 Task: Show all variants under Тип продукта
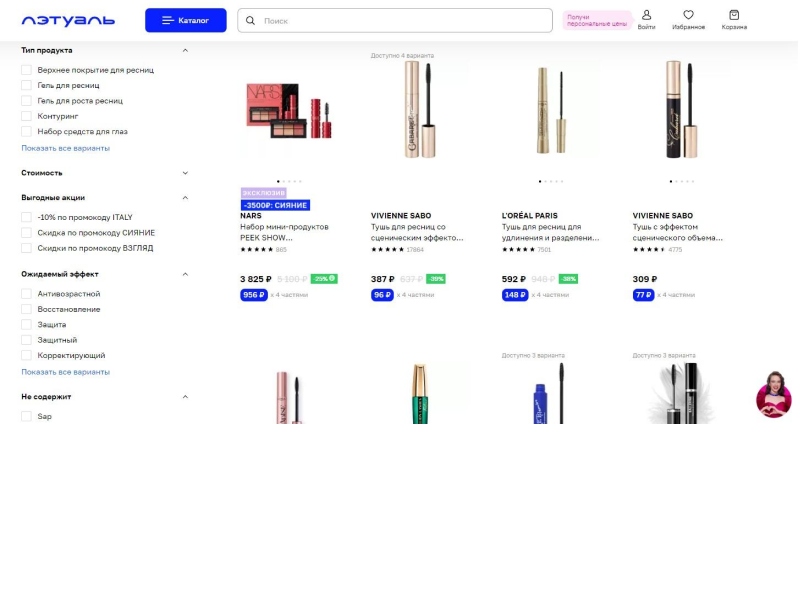(x=65, y=148)
